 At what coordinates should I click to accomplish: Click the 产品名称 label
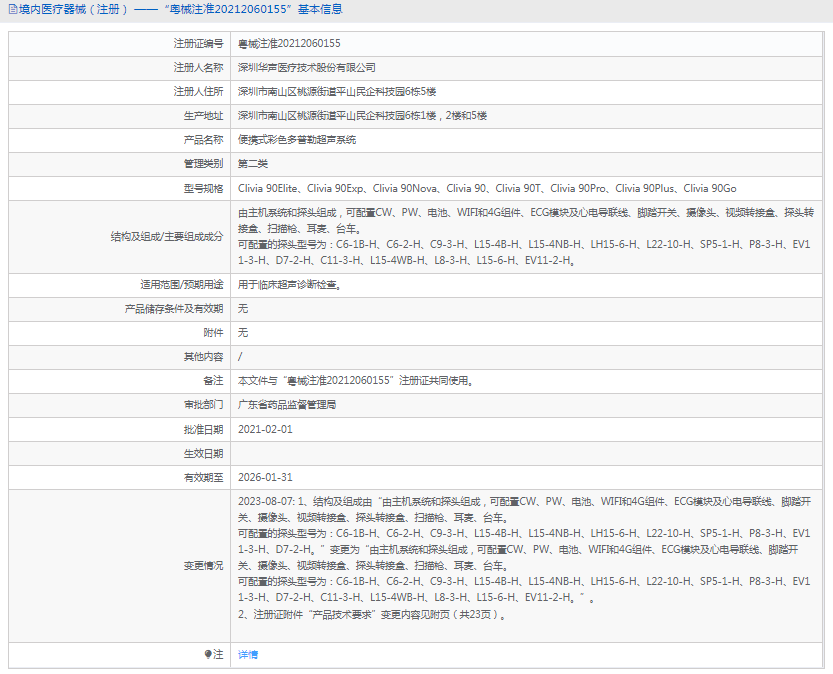[203, 140]
